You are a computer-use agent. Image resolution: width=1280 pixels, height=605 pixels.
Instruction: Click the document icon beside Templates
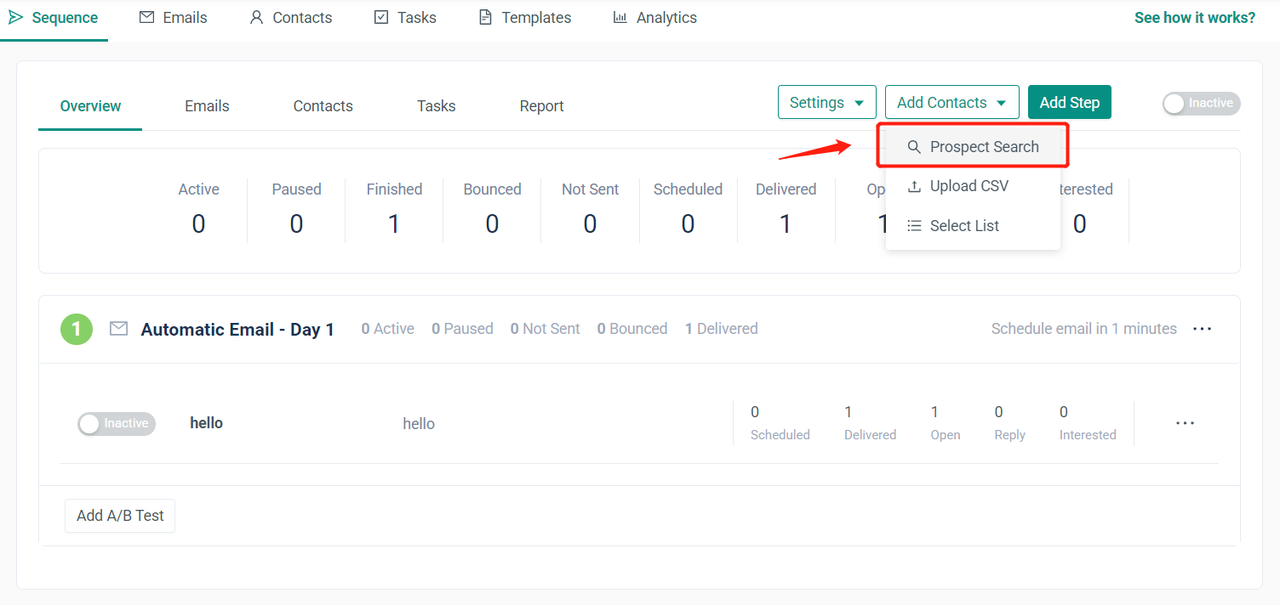click(x=486, y=17)
